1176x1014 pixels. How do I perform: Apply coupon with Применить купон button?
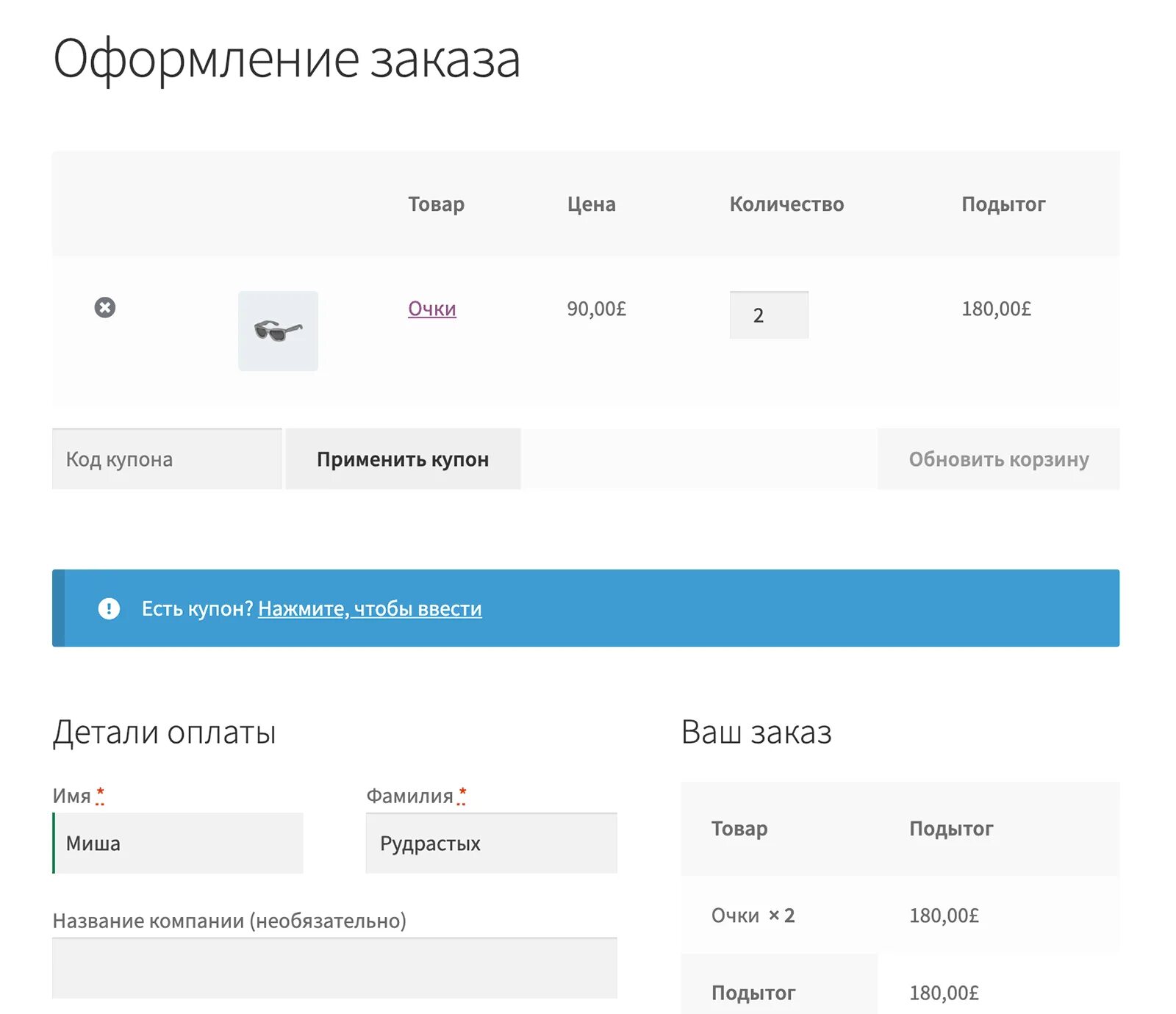[403, 459]
